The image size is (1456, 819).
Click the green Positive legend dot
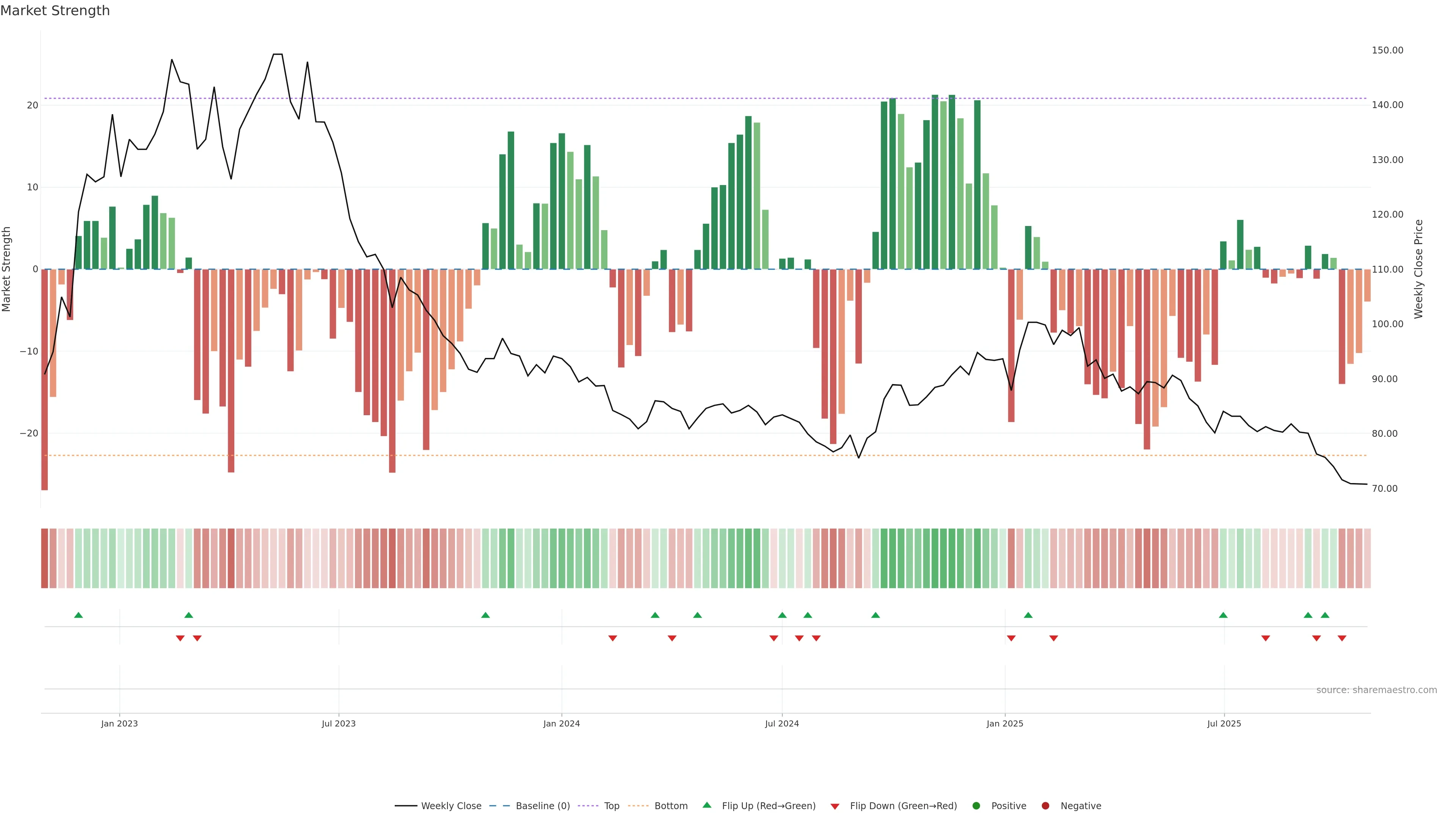(x=976, y=806)
